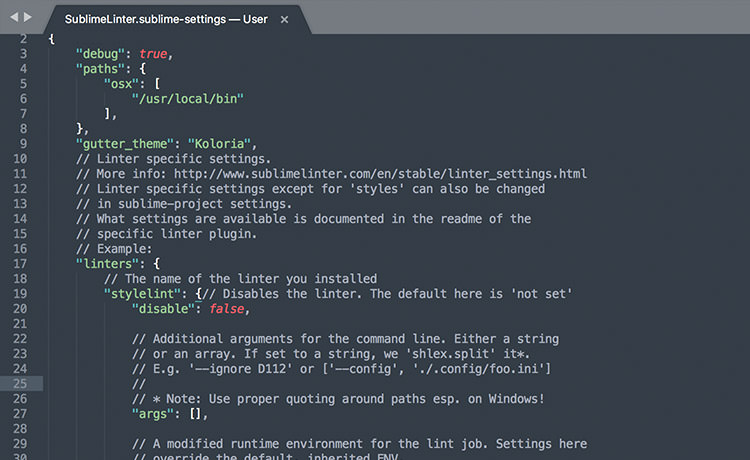The height and width of the screenshot is (460, 750).
Task: Click the sublimelinter.com URL in the comment
Action: click(380, 174)
